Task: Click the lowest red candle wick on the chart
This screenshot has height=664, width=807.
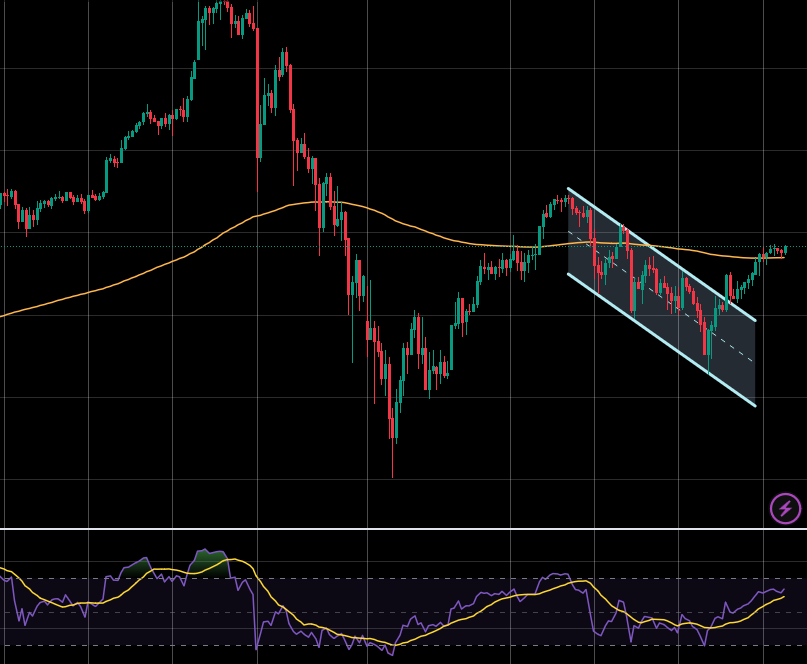Action: click(x=392, y=462)
